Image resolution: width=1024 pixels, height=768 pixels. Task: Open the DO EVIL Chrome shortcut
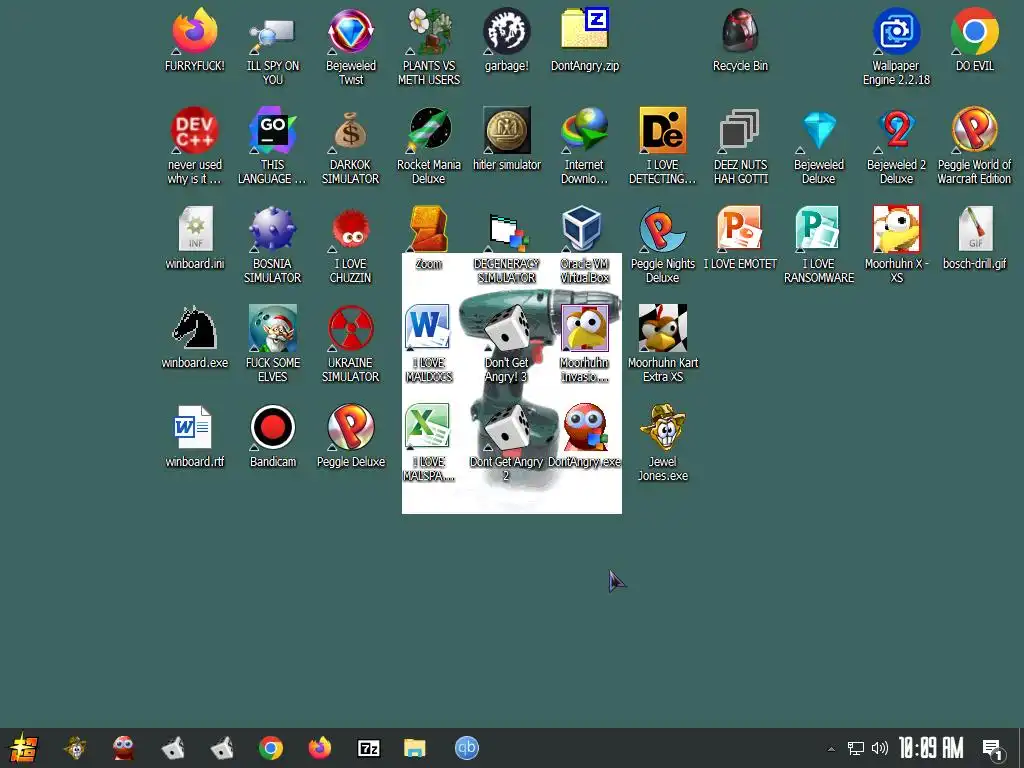point(974,40)
